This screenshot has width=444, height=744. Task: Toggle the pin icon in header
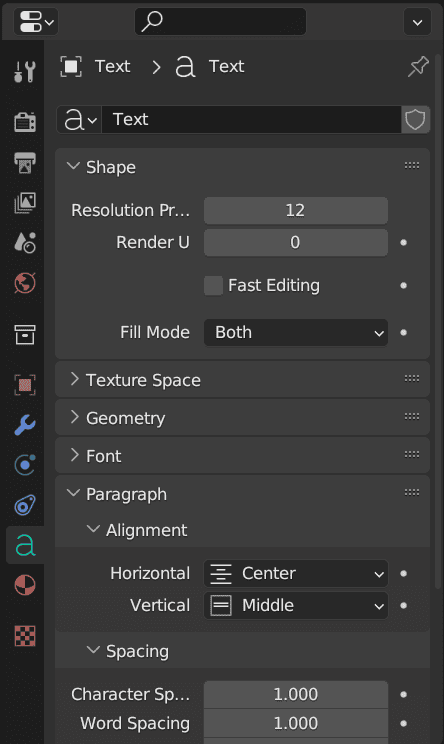(x=418, y=66)
